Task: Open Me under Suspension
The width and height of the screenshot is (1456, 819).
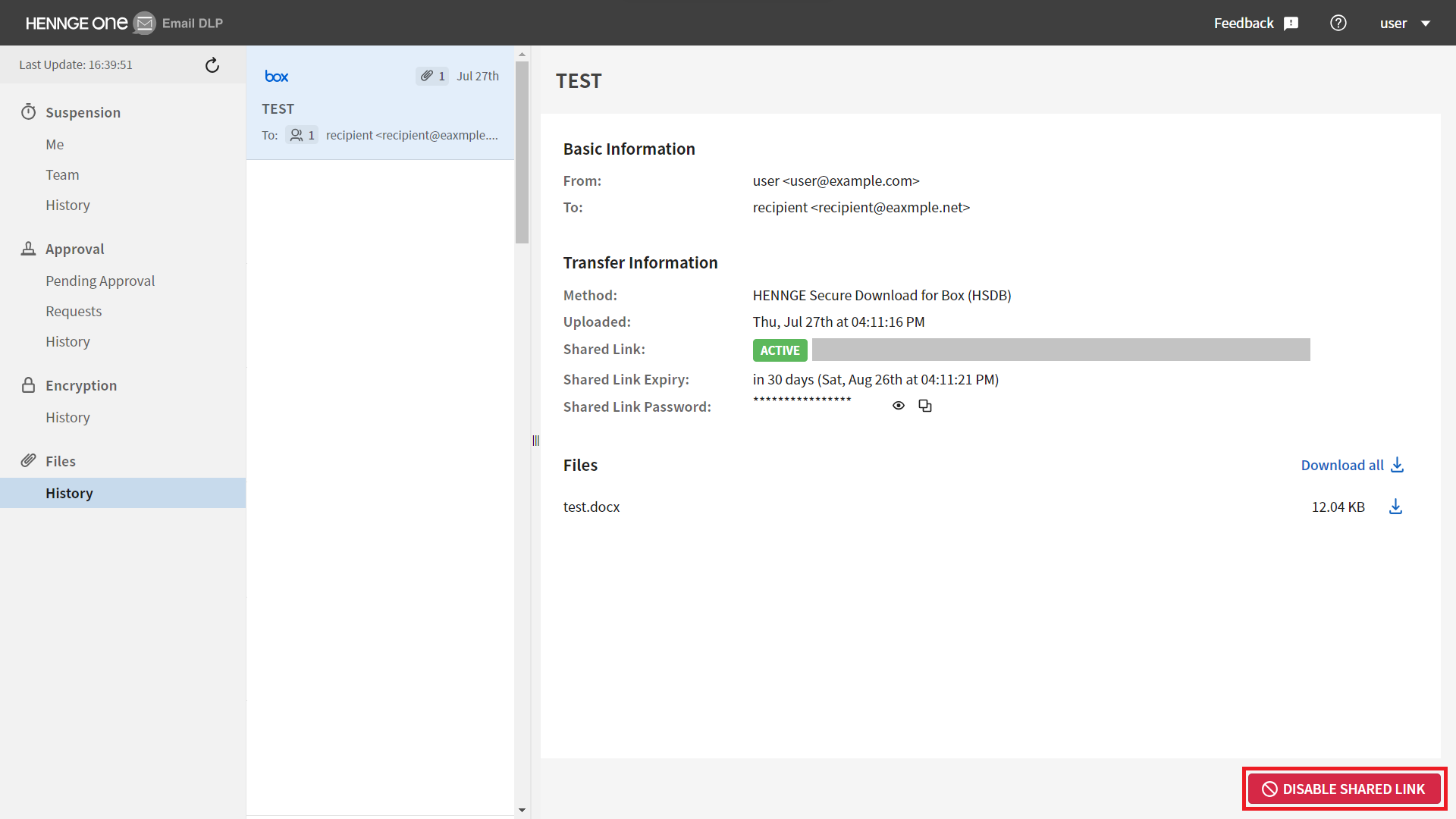Action: coord(55,144)
